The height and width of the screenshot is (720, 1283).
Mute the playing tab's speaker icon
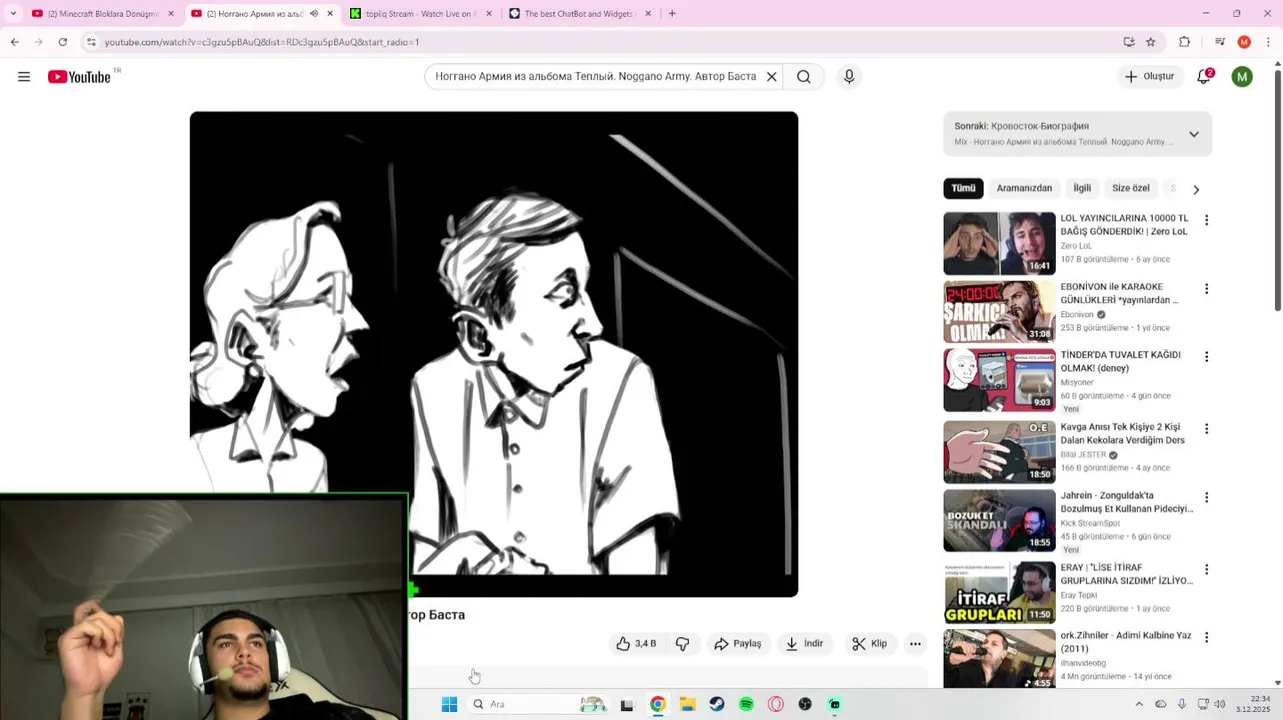[x=314, y=14]
